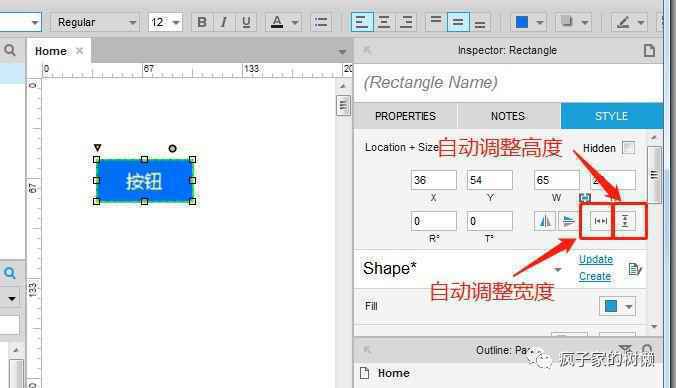Click the blue search magnifier in lower left panel
Screen dimensions: 676x388
tap(9, 272)
